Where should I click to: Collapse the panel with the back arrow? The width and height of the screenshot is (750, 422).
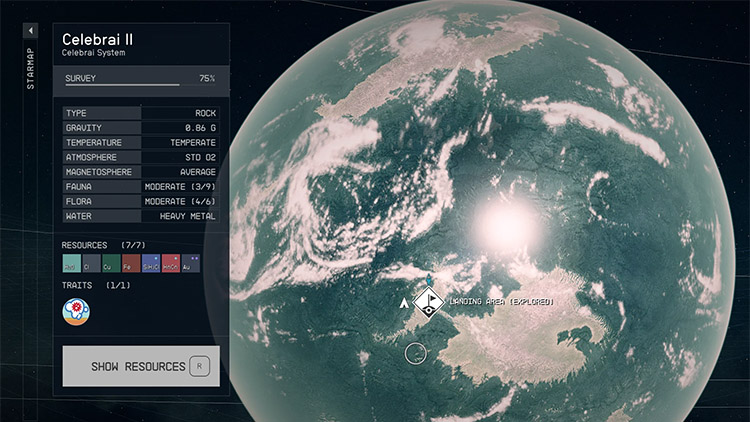click(30, 31)
